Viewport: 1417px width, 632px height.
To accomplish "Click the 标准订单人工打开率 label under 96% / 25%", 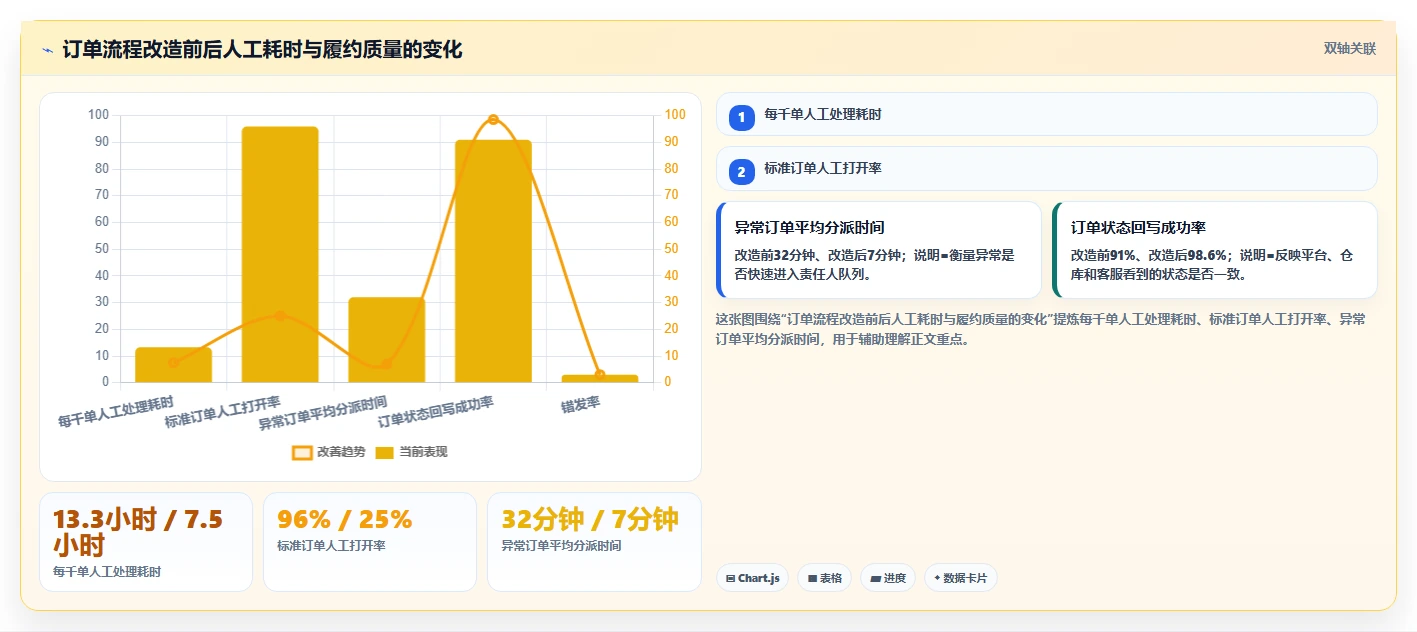I will coord(331,546).
